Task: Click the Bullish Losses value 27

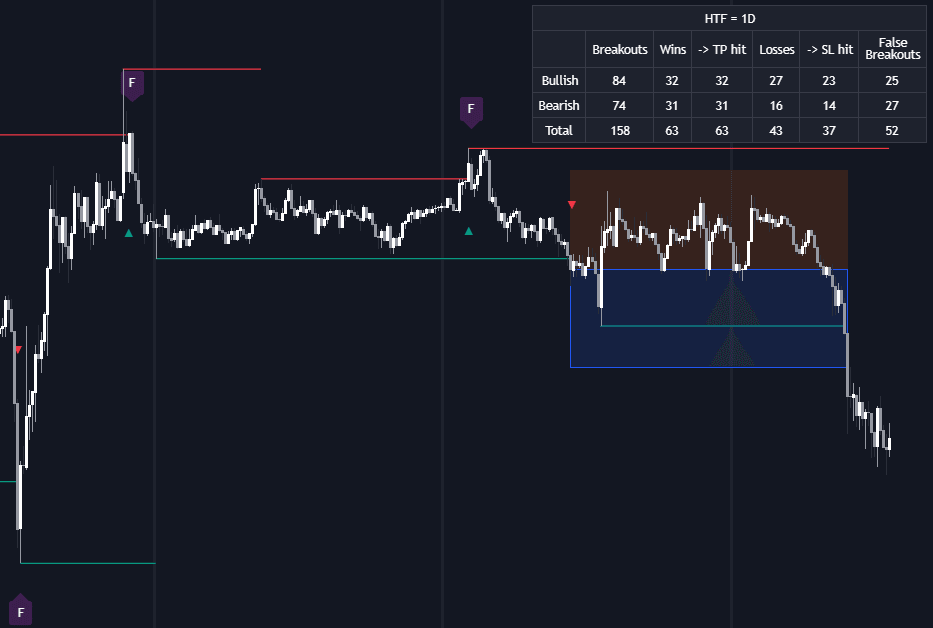Action: pos(776,80)
